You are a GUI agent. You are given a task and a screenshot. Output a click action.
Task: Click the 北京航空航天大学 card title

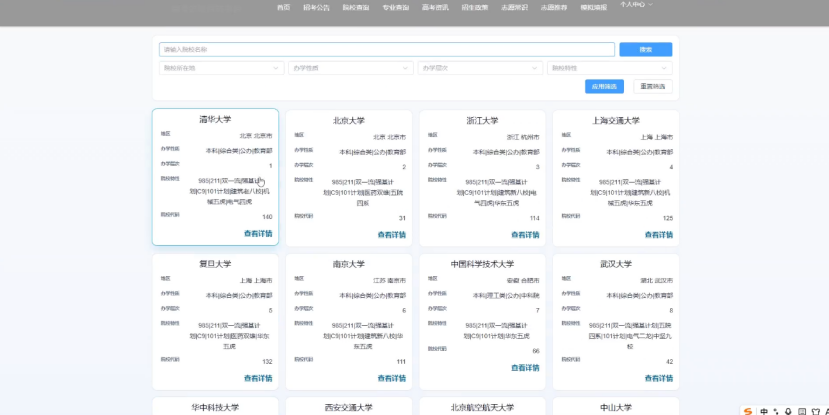pos(482,408)
